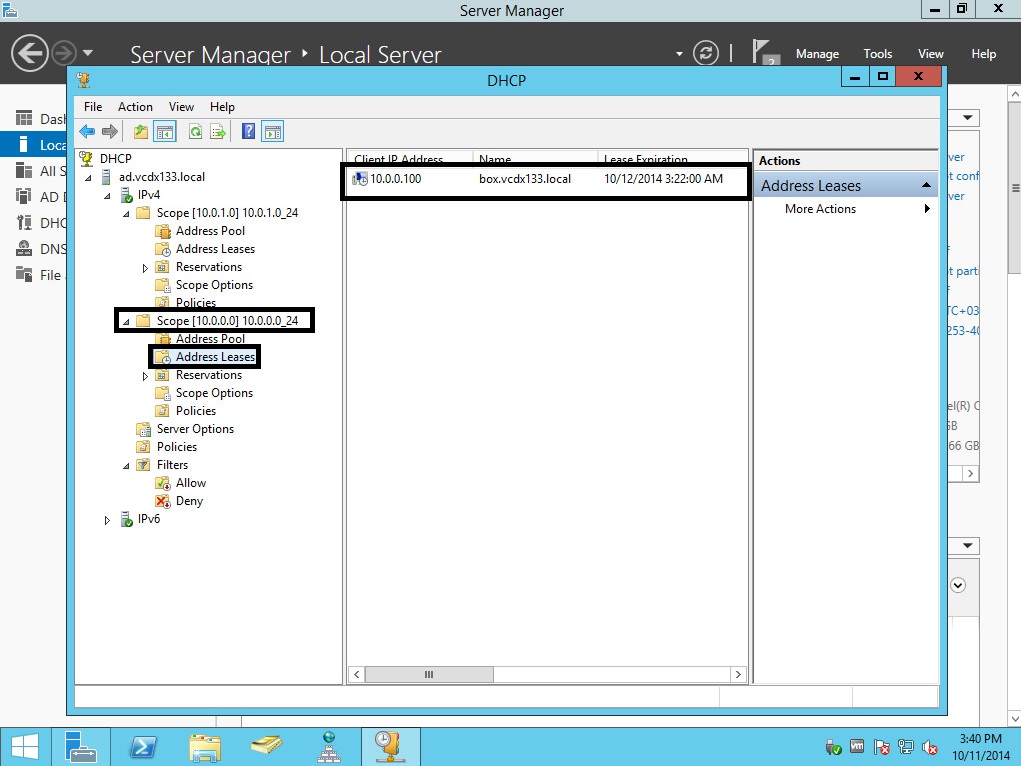This screenshot has width=1021, height=766.
Task: Expand the IPv6 tree node
Action: [108, 520]
